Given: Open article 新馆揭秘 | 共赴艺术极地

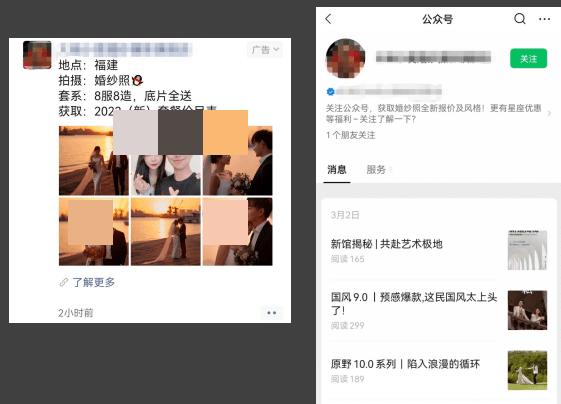Looking at the screenshot, I should coord(386,244).
